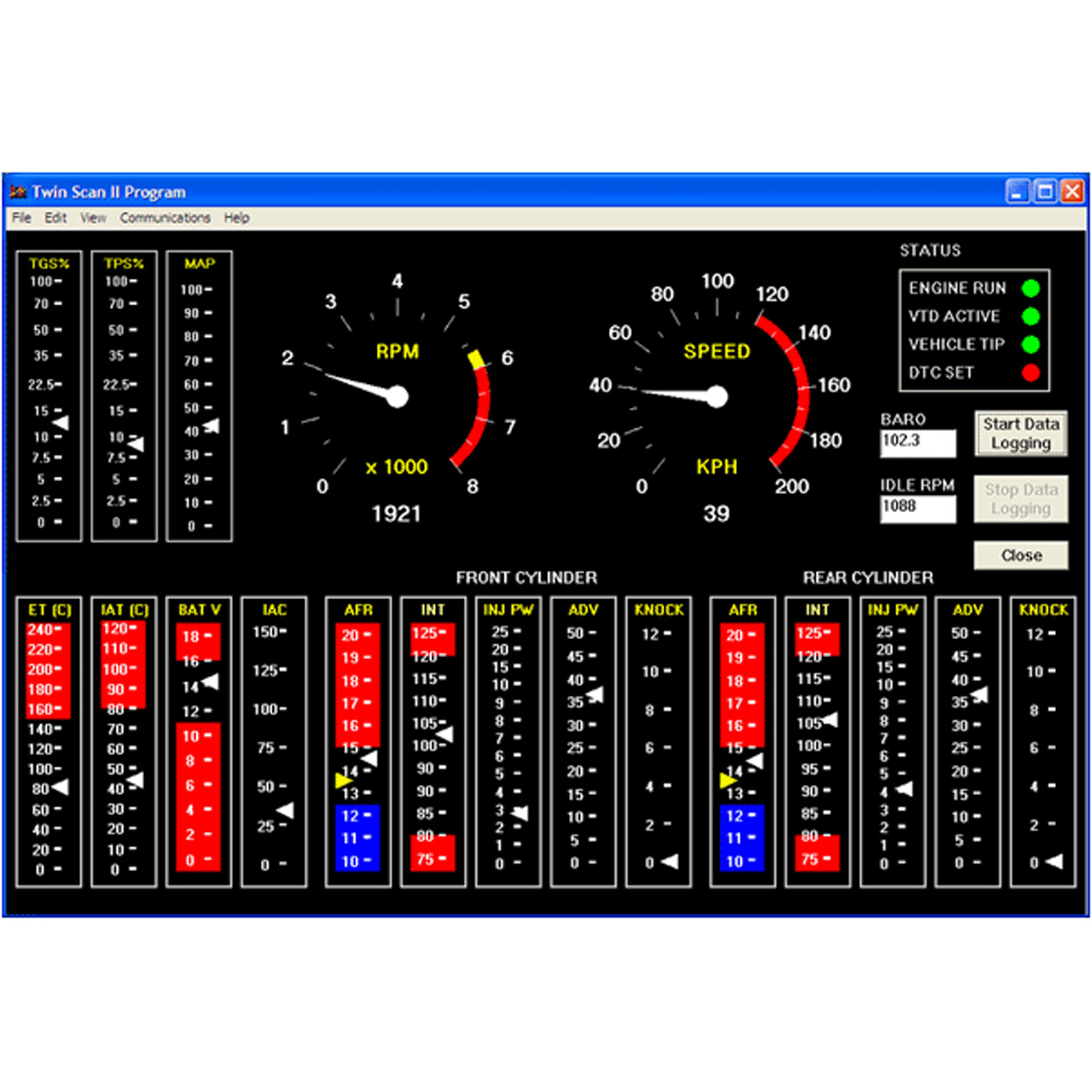Click the yellow front cylinder AFR marker
This screenshot has height=1092, width=1092.
(343, 781)
